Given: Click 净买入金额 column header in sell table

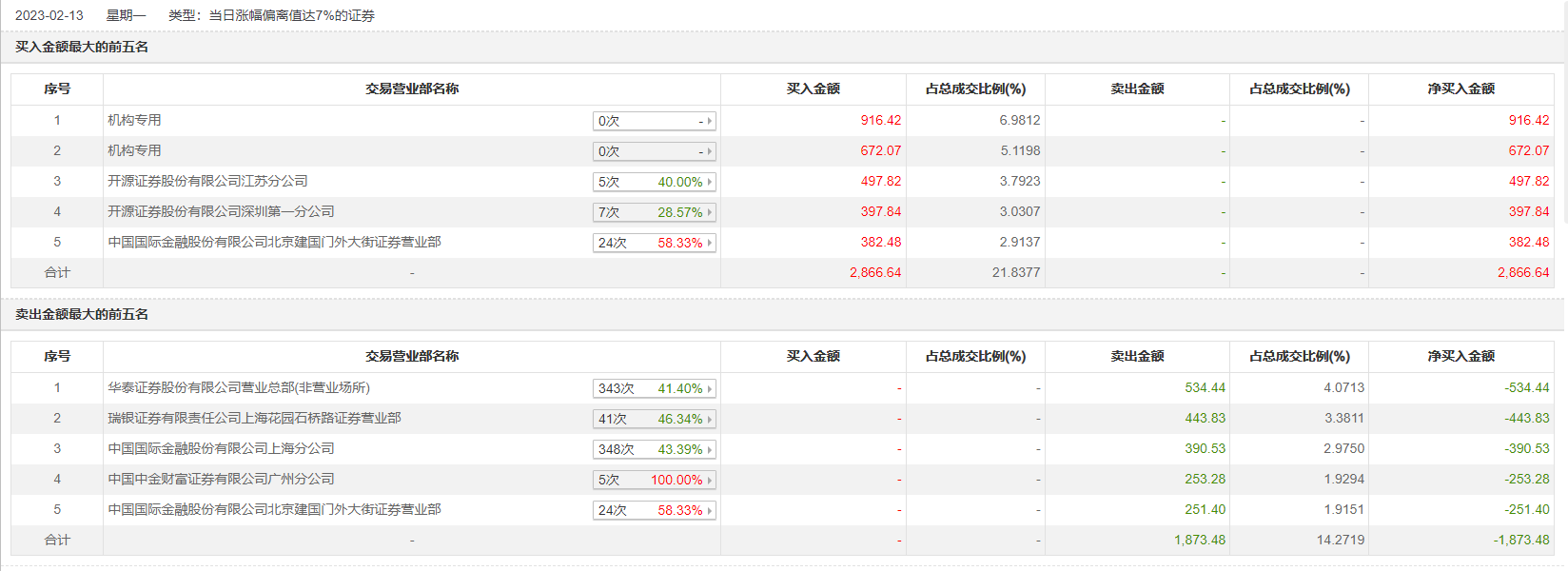Looking at the screenshot, I should coord(1460,356).
